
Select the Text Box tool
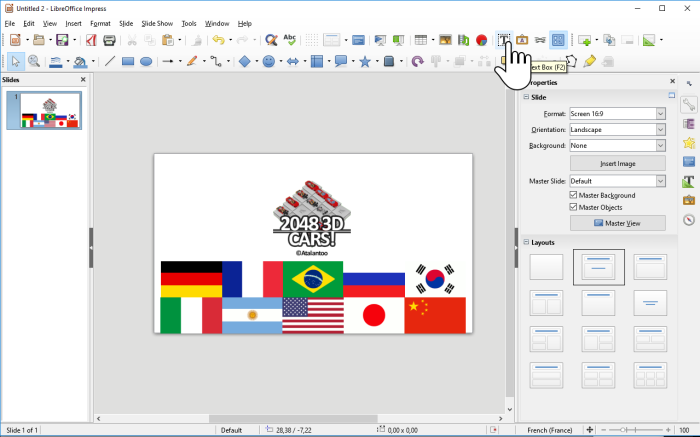tap(504, 40)
